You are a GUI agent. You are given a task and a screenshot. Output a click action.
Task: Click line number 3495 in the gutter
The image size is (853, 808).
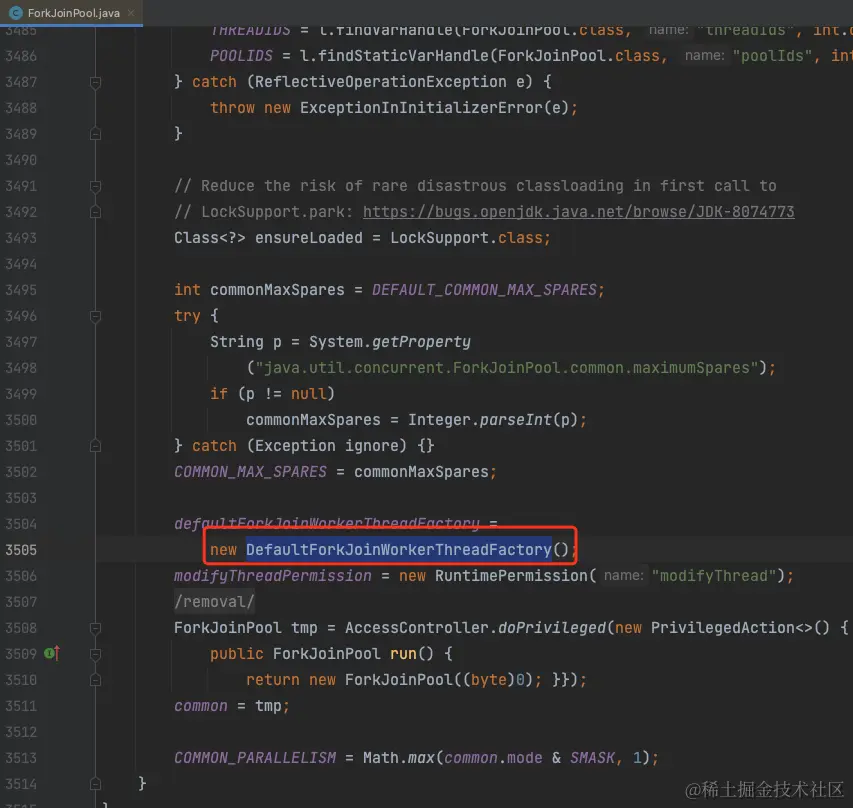(x=21, y=290)
